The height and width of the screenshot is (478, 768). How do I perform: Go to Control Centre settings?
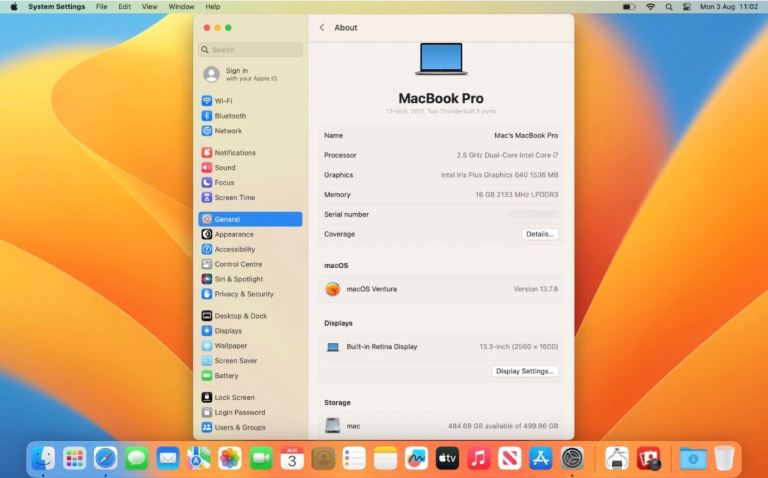point(250,264)
